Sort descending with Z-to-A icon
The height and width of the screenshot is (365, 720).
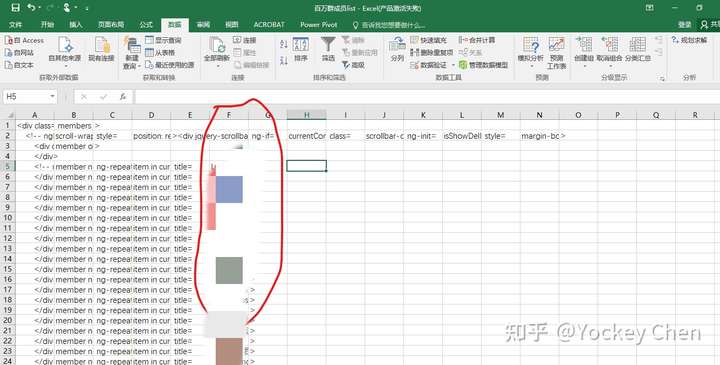pyautogui.click(x=284, y=60)
